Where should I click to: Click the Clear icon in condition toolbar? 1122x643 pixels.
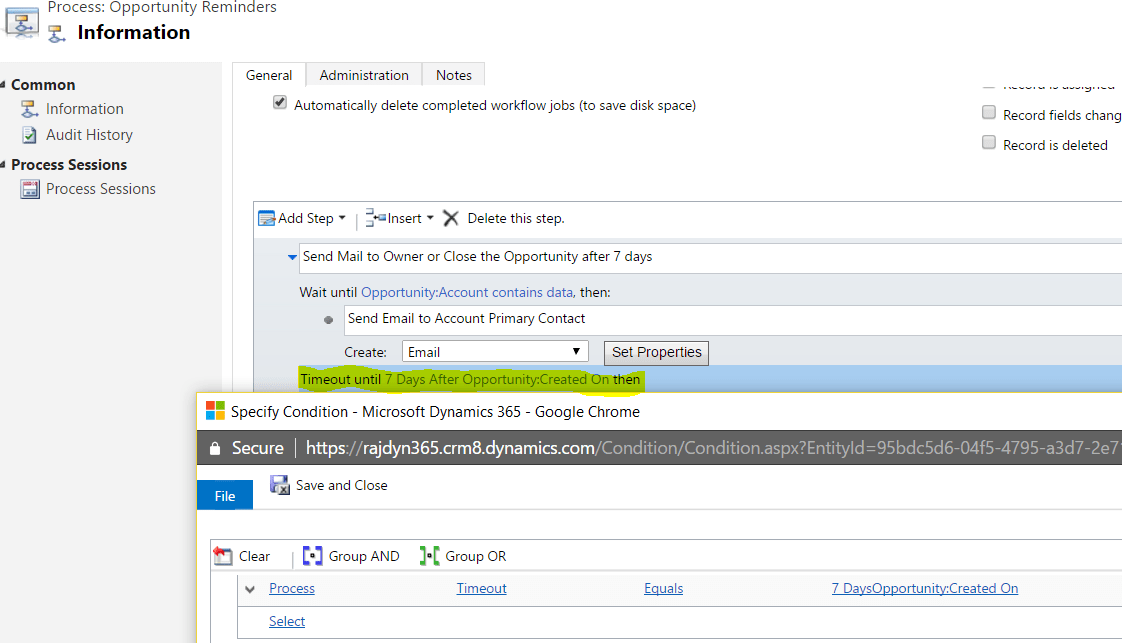pyautogui.click(x=223, y=556)
